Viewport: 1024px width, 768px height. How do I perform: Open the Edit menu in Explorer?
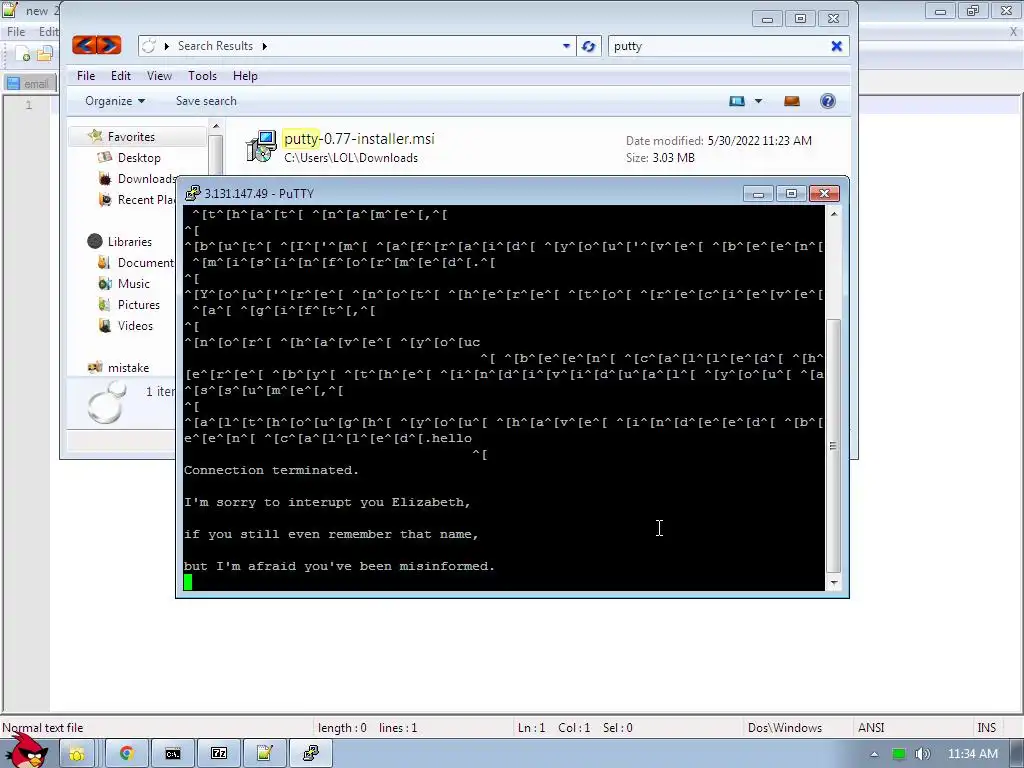(x=121, y=76)
